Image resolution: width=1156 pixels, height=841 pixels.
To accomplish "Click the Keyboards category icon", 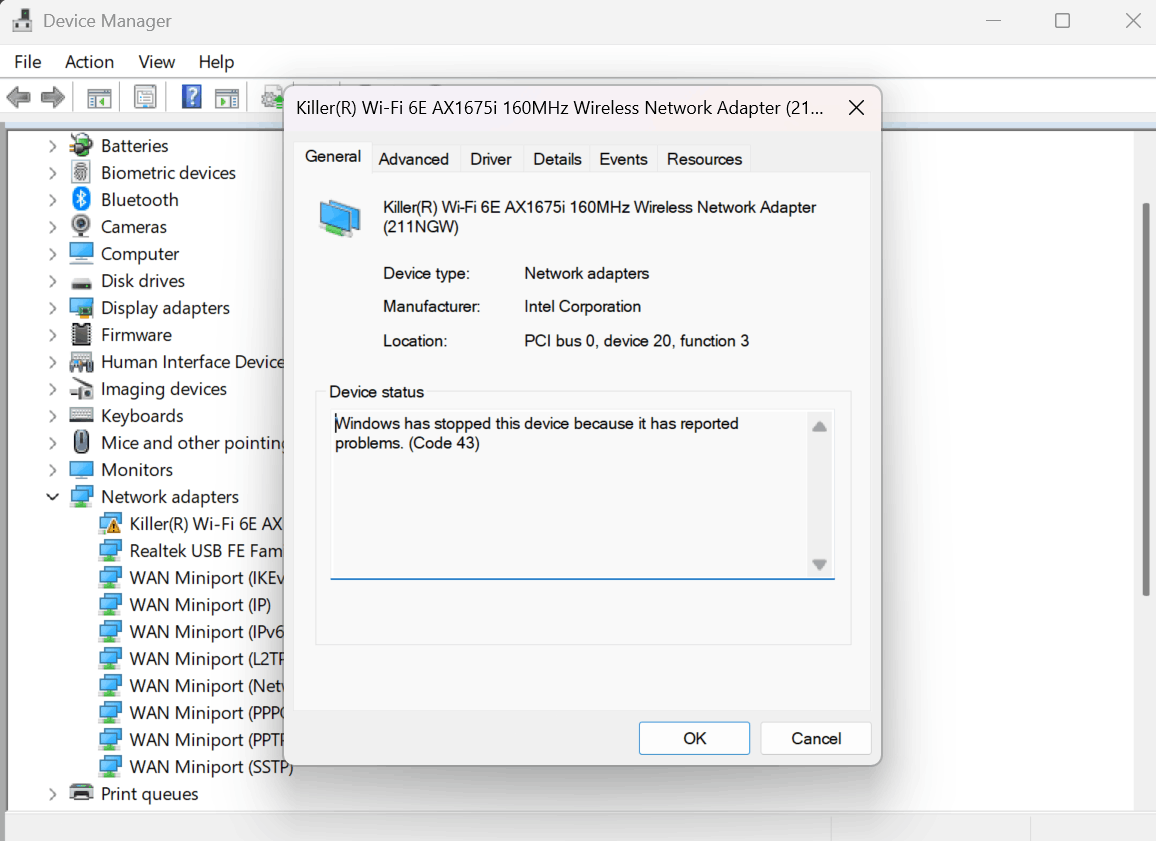I will pos(81,416).
